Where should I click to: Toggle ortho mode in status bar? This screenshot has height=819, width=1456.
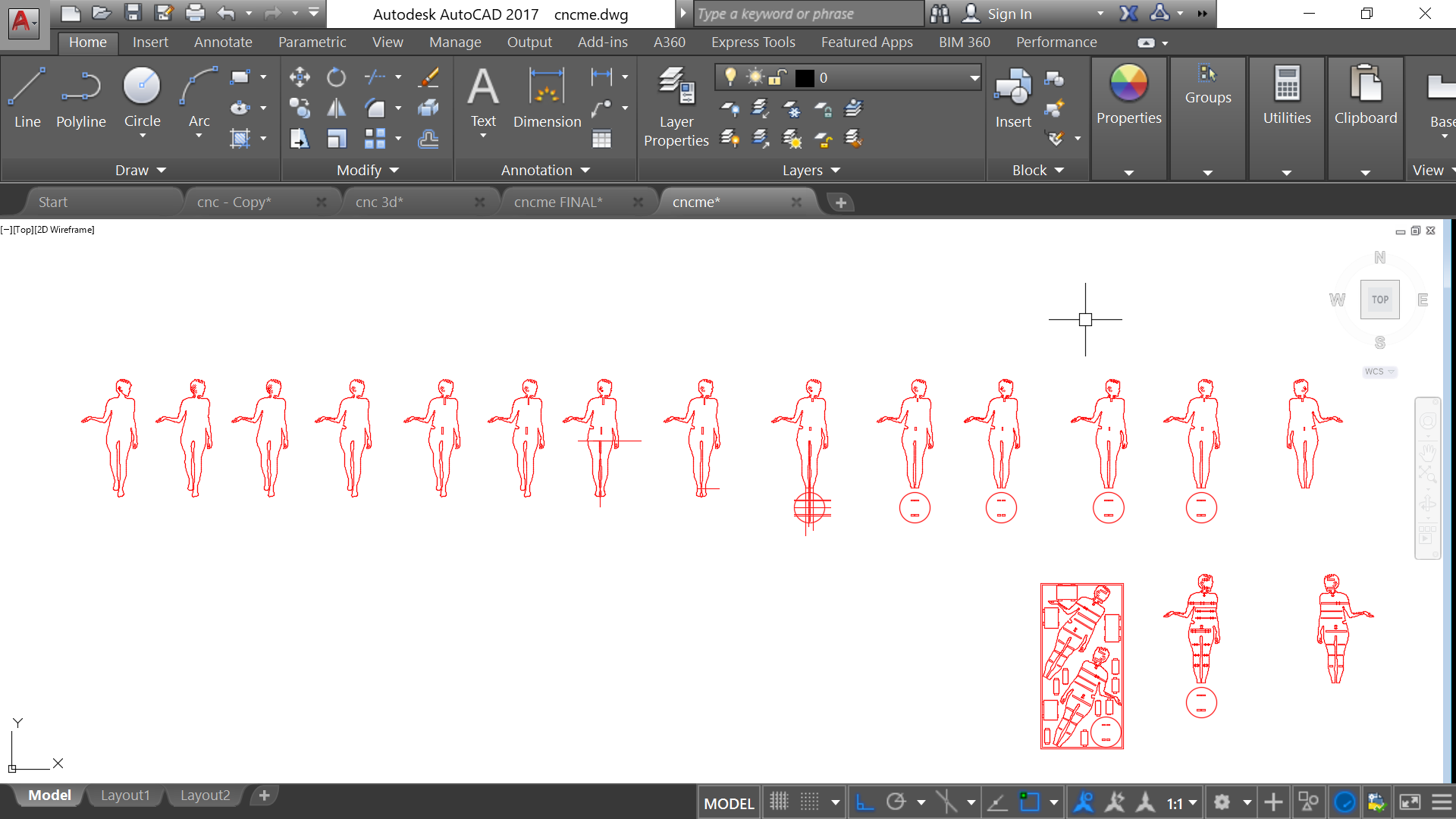tap(864, 802)
